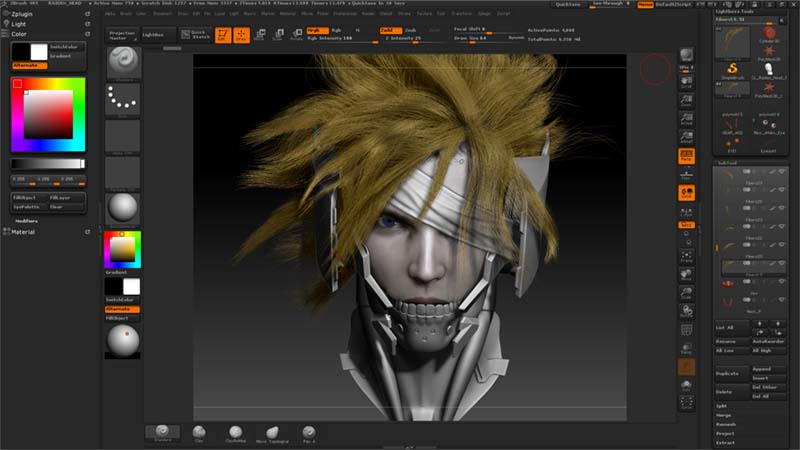Viewport: 800px width, 450px height.
Task: Click the Actual size icon
Action: [x=687, y=119]
